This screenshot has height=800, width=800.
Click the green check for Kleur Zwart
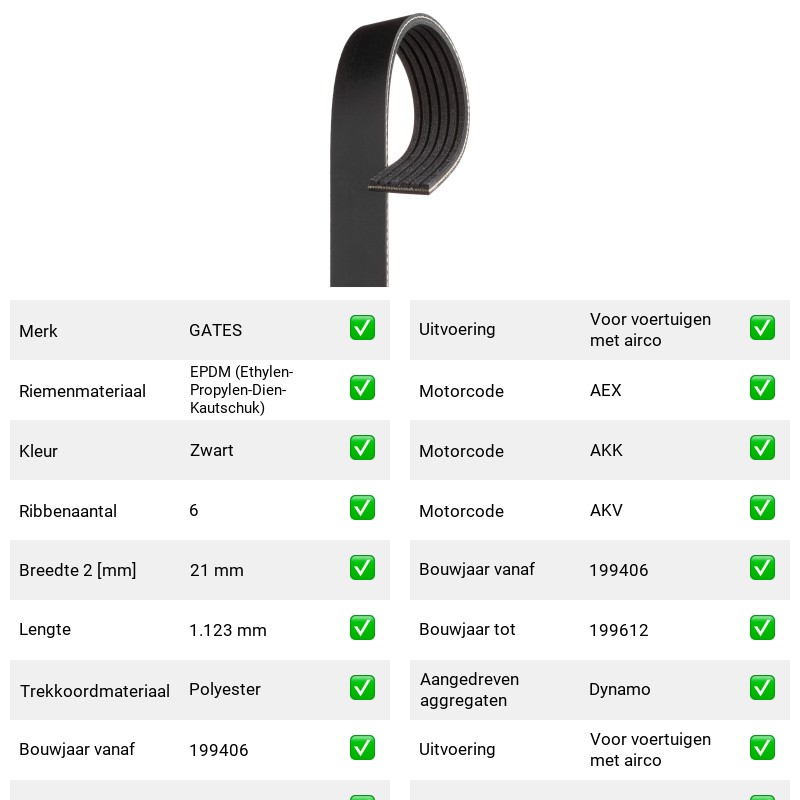pyautogui.click(x=362, y=447)
